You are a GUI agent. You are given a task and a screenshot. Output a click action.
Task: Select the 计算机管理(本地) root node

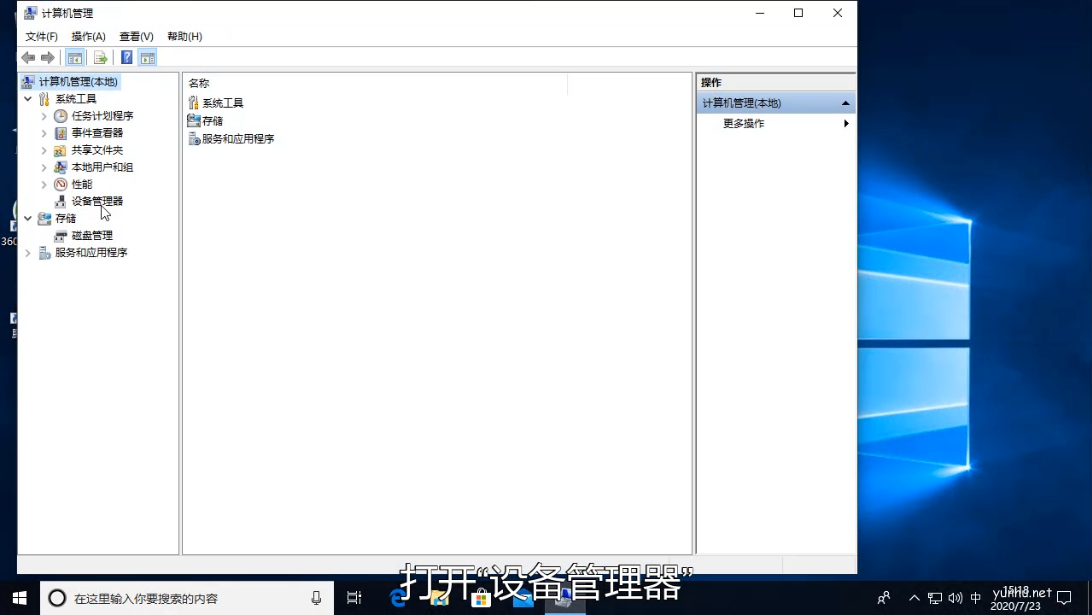tap(78, 81)
